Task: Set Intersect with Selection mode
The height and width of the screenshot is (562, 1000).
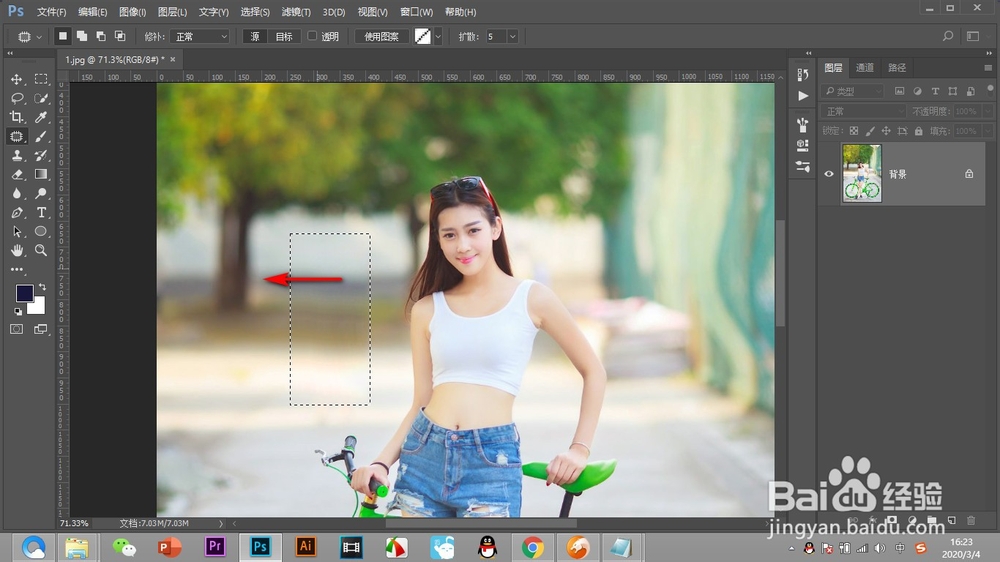Action: point(120,36)
